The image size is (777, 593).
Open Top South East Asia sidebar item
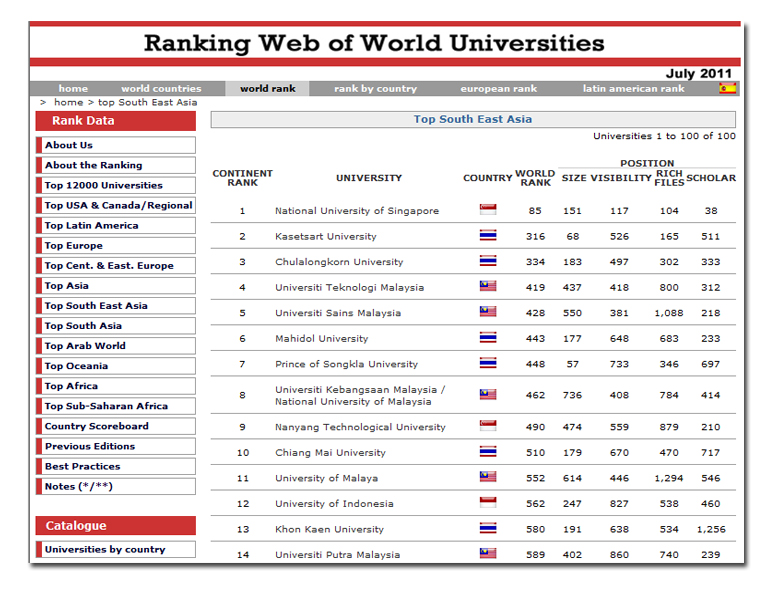[116, 306]
